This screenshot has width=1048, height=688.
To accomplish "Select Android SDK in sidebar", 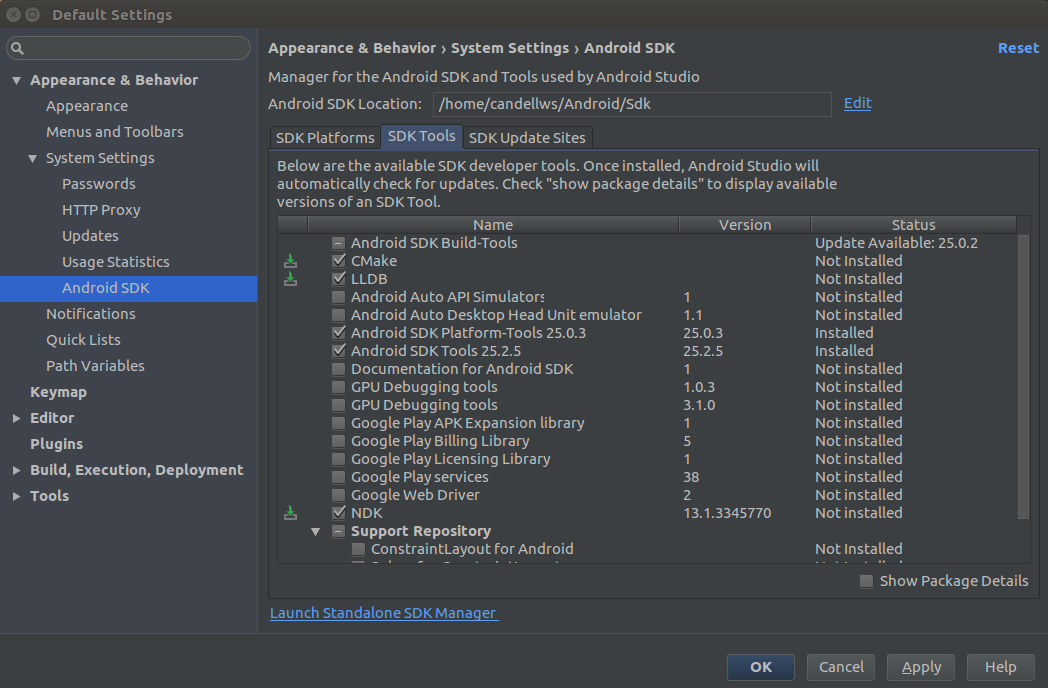I will point(128,288).
